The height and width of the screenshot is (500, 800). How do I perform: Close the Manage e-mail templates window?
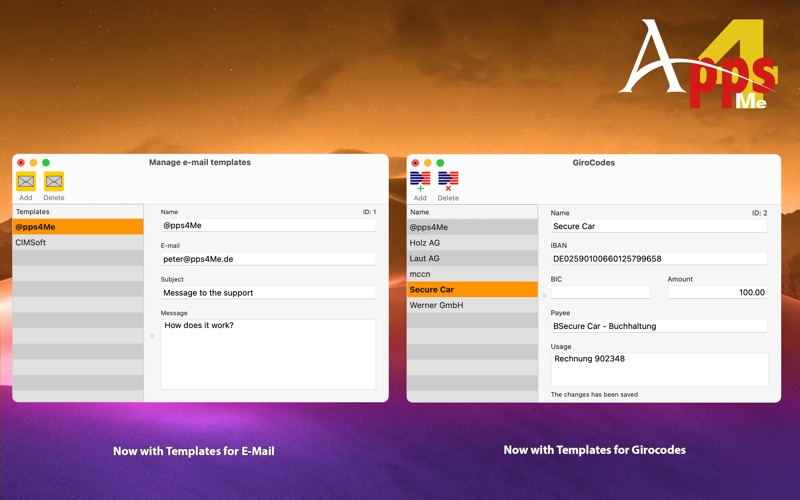[x=21, y=163]
